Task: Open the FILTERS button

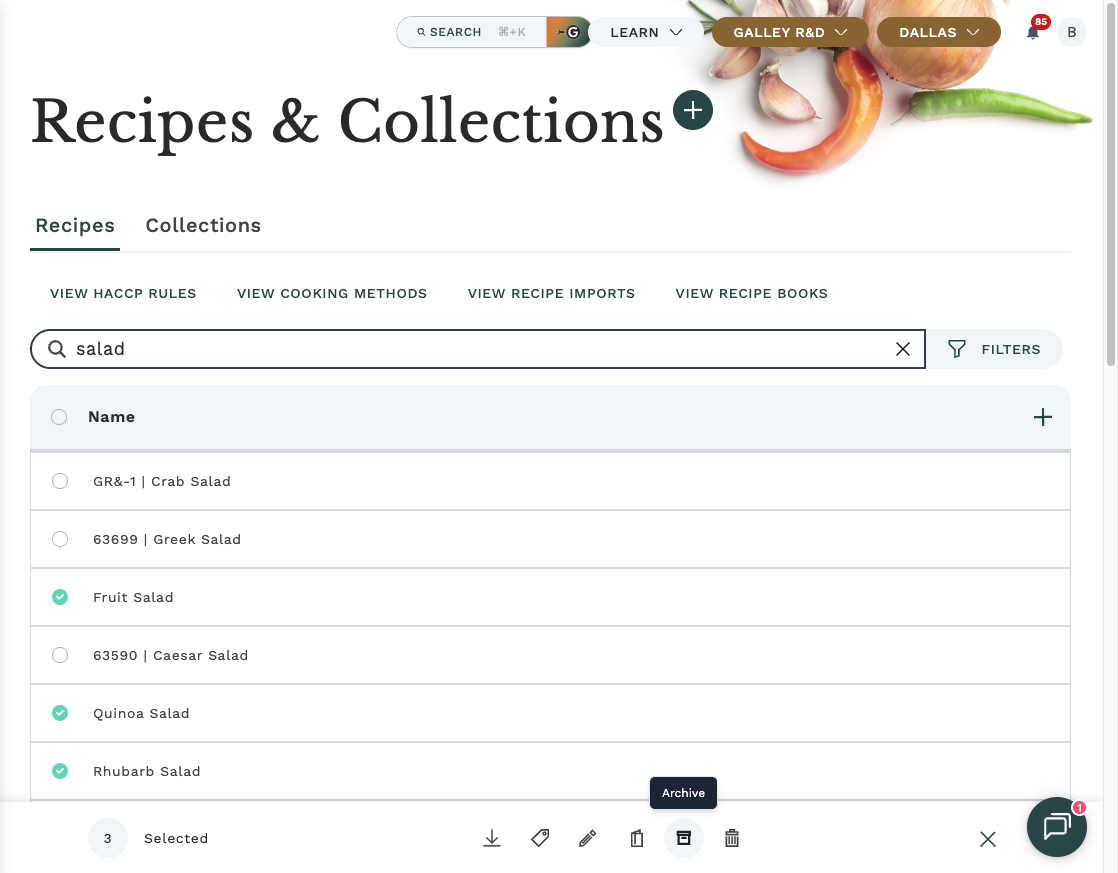Action: point(994,349)
